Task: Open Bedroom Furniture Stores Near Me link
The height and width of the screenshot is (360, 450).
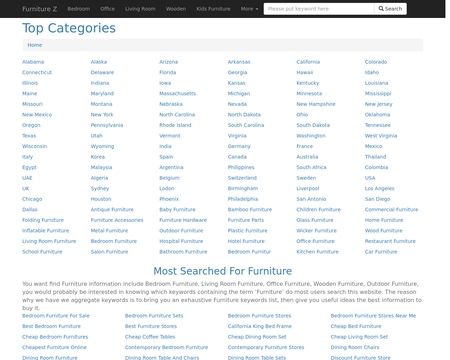Action: click(373, 316)
